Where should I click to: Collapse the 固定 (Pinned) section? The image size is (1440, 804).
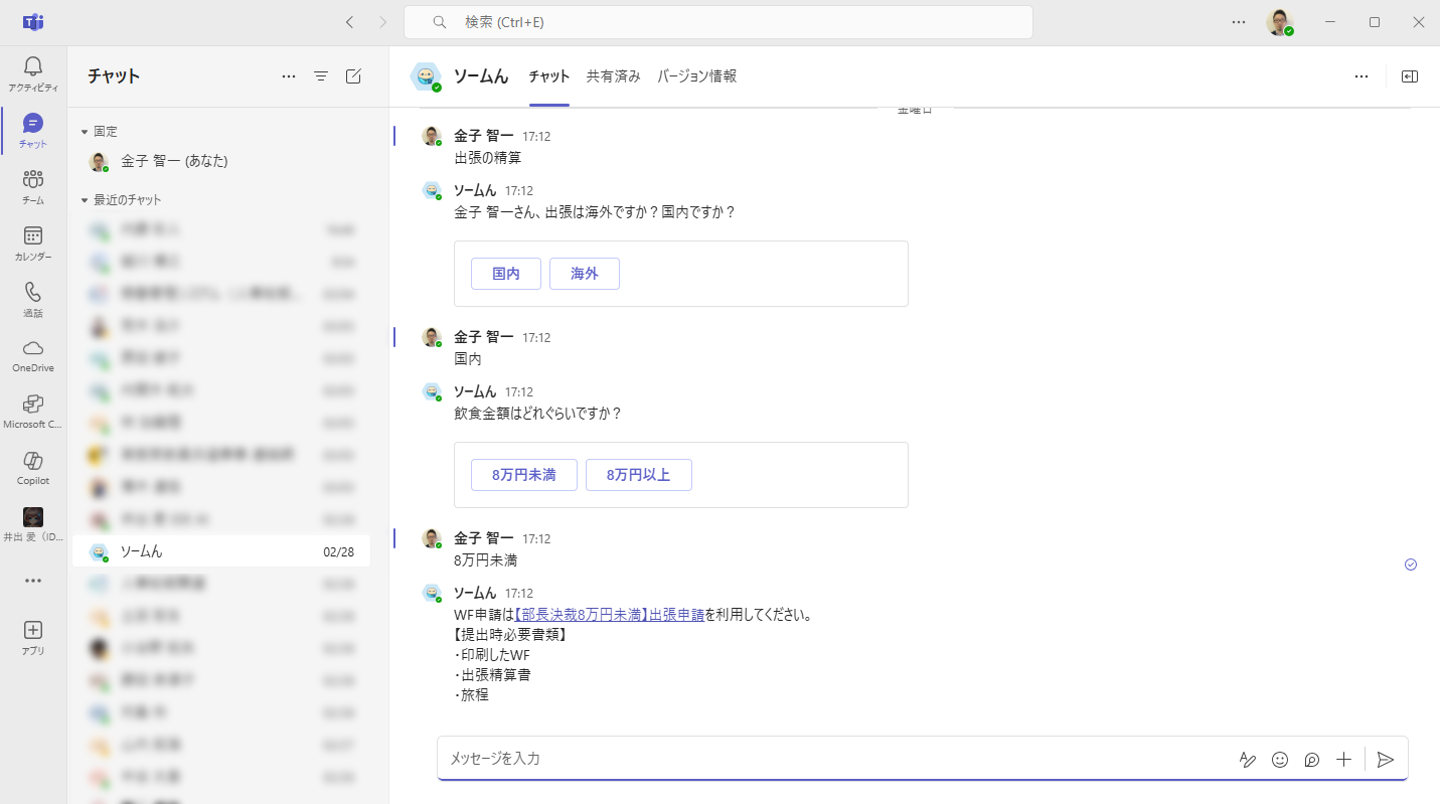(85, 131)
